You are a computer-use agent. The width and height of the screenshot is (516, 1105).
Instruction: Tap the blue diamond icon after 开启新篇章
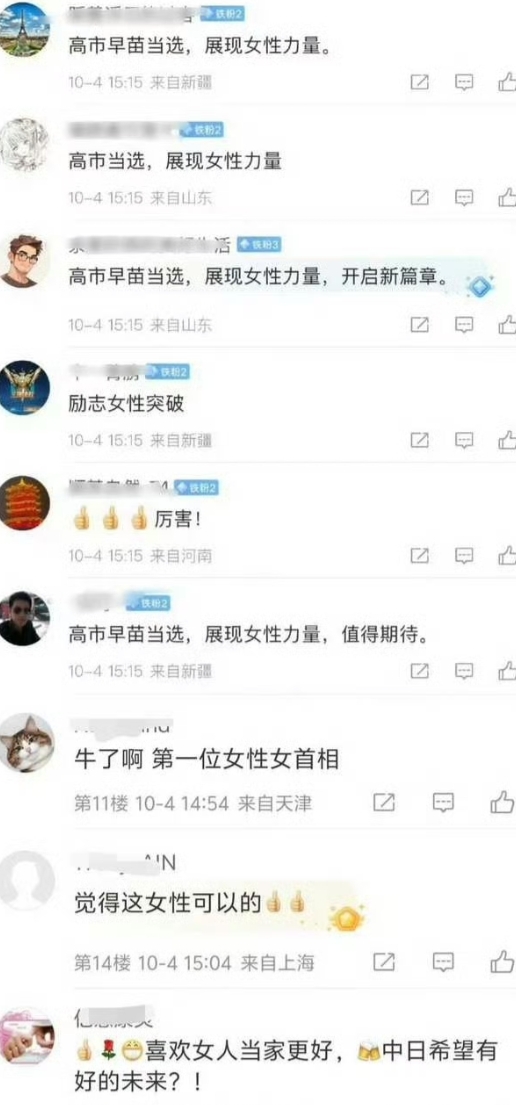coord(479,285)
